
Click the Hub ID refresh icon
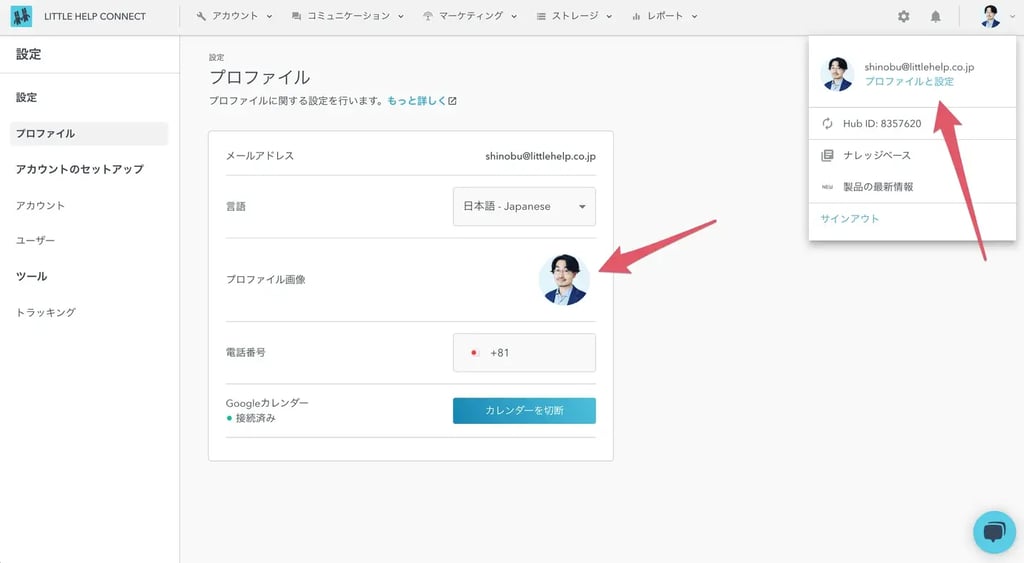pos(827,124)
